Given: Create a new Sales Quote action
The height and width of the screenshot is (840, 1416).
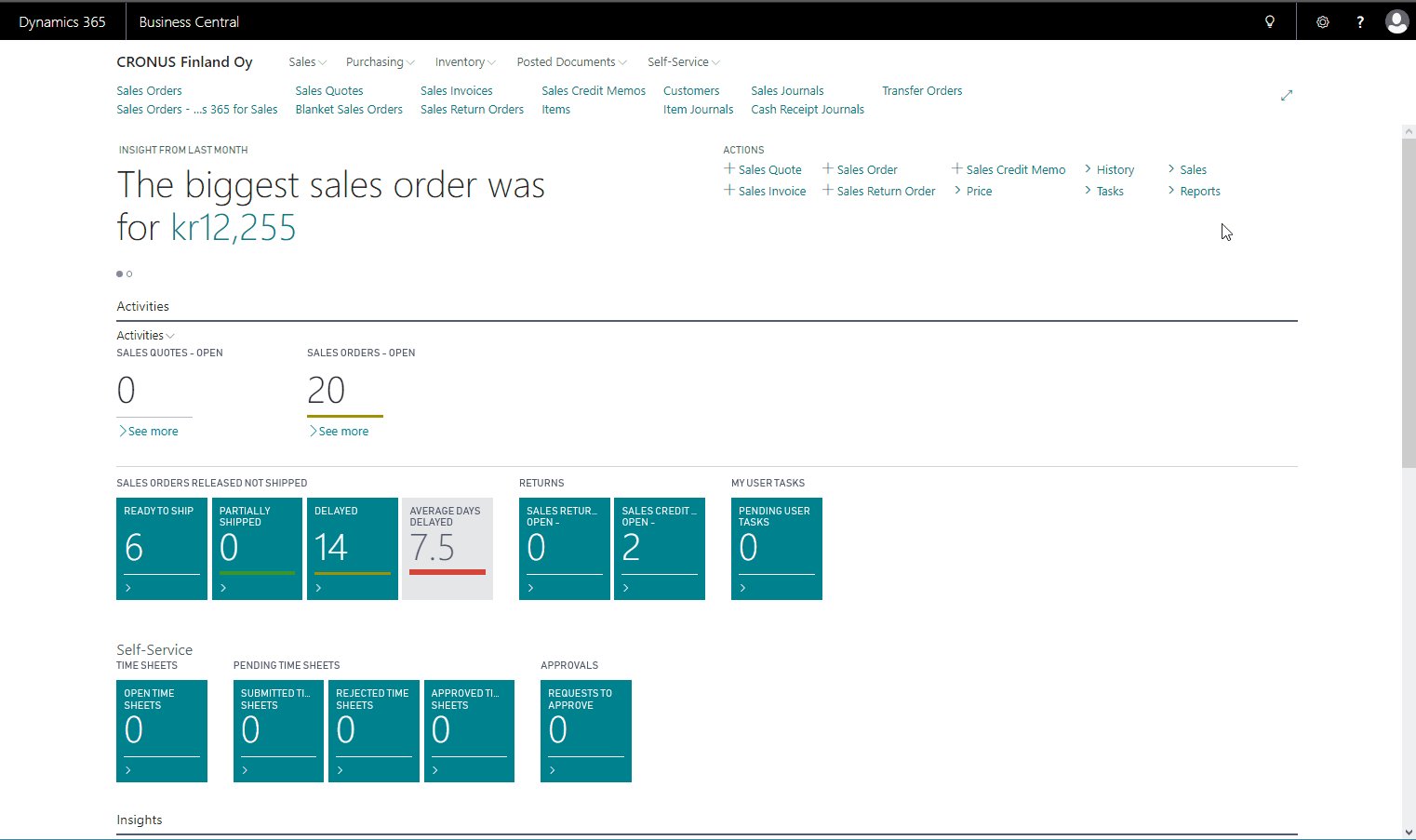Looking at the screenshot, I should pyautogui.click(x=768, y=169).
